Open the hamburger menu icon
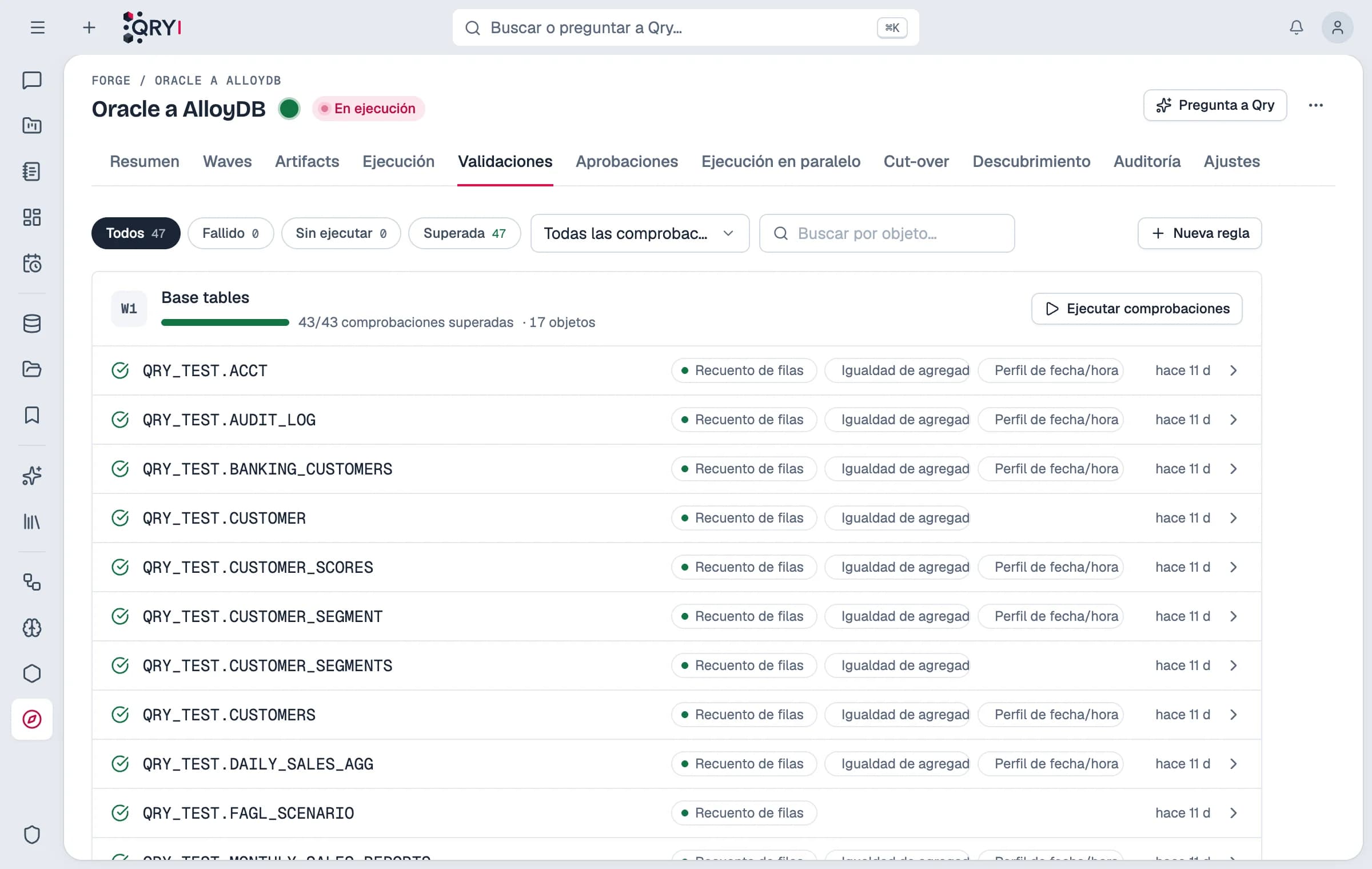Image resolution: width=1372 pixels, height=869 pixels. pos(38,27)
